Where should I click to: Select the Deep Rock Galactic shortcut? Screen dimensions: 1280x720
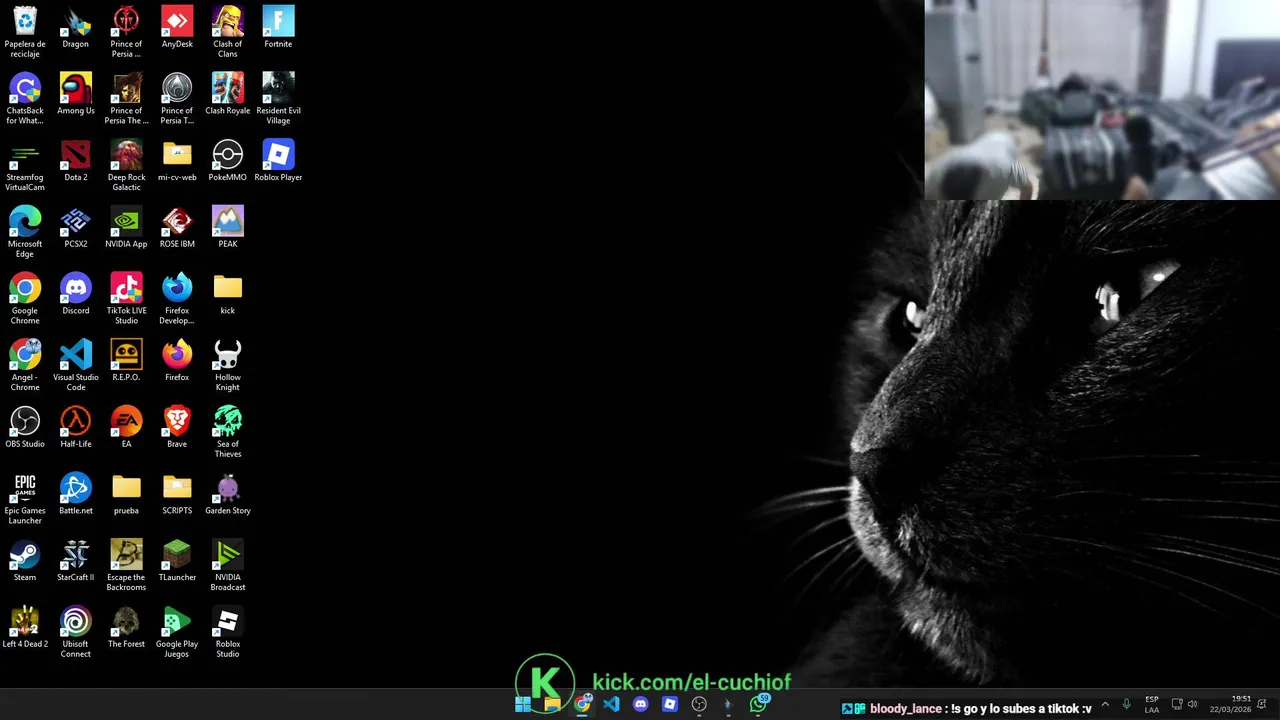[126, 165]
